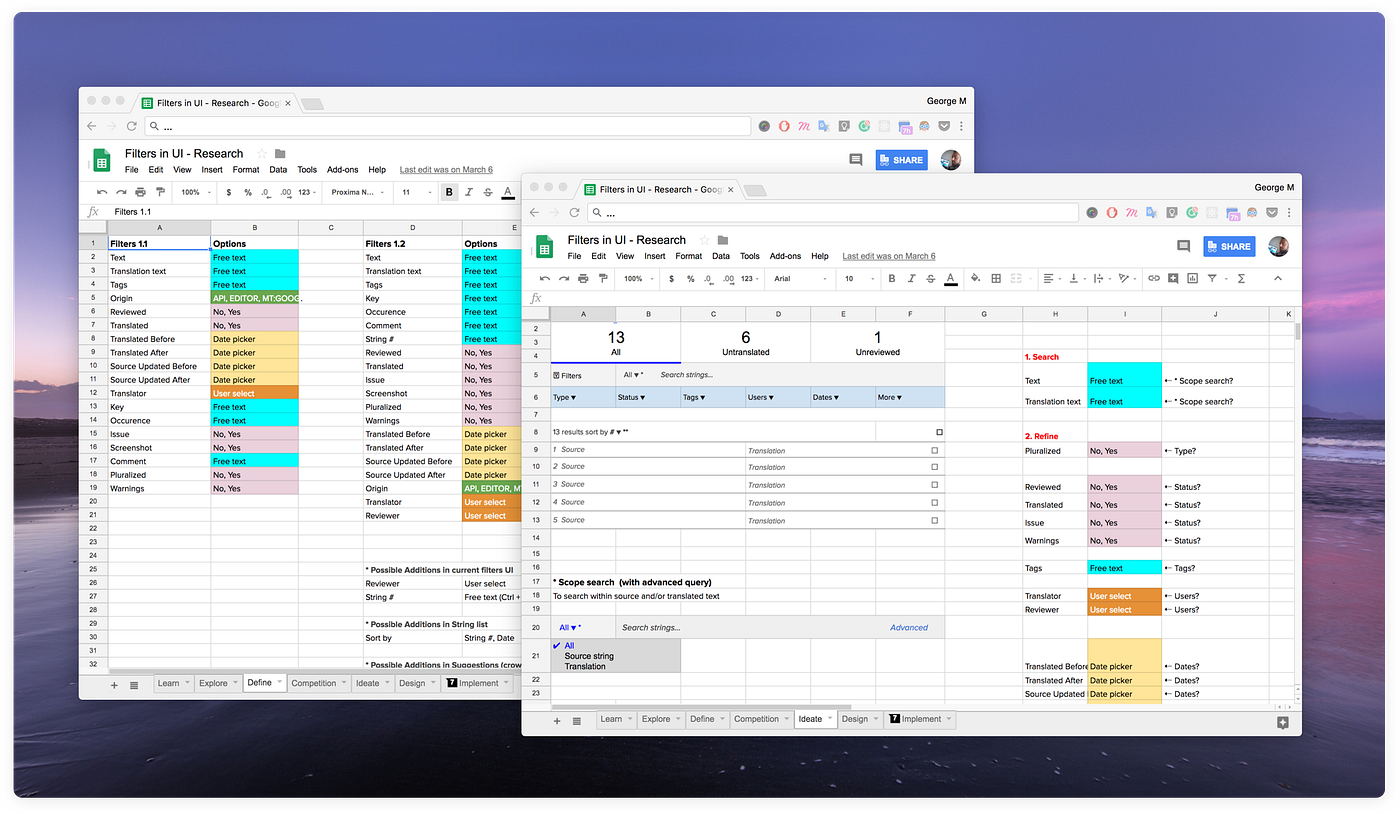
Task: Click the Borders icon in the toolbar
Action: pos(996,278)
